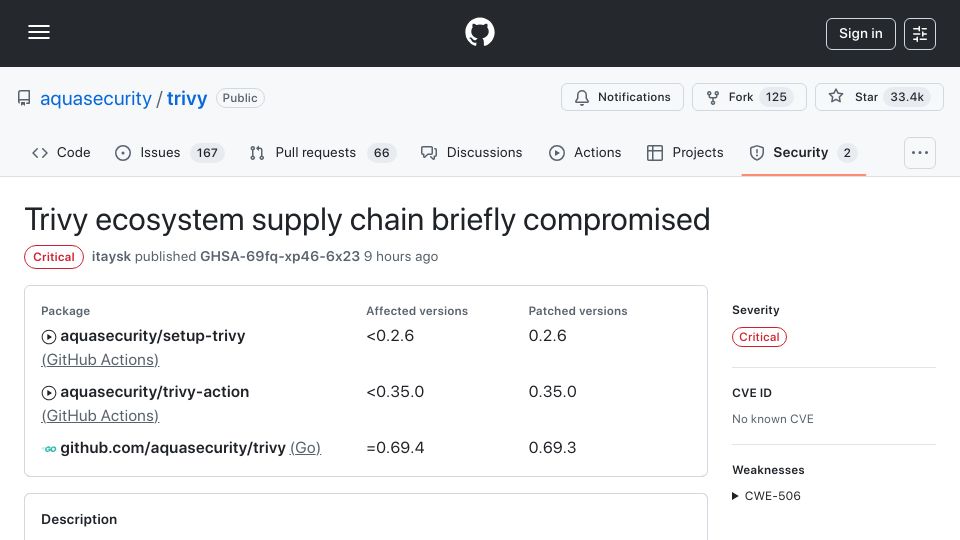Click the patched version 0.35.0
Image resolution: width=960 pixels, height=540 pixels.
(552, 392)
